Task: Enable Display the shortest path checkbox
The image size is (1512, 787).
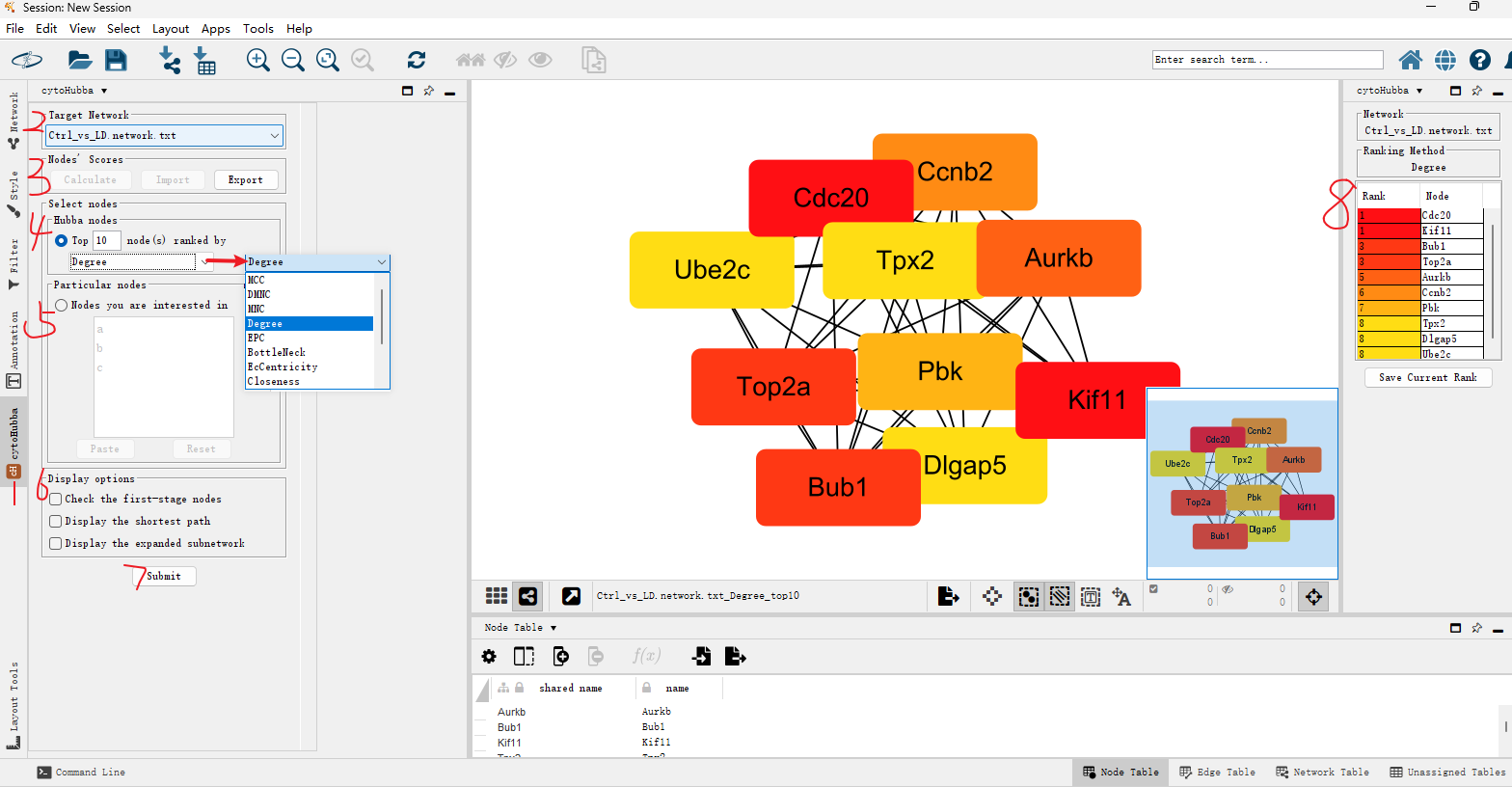Action: [x=56, y=521]
